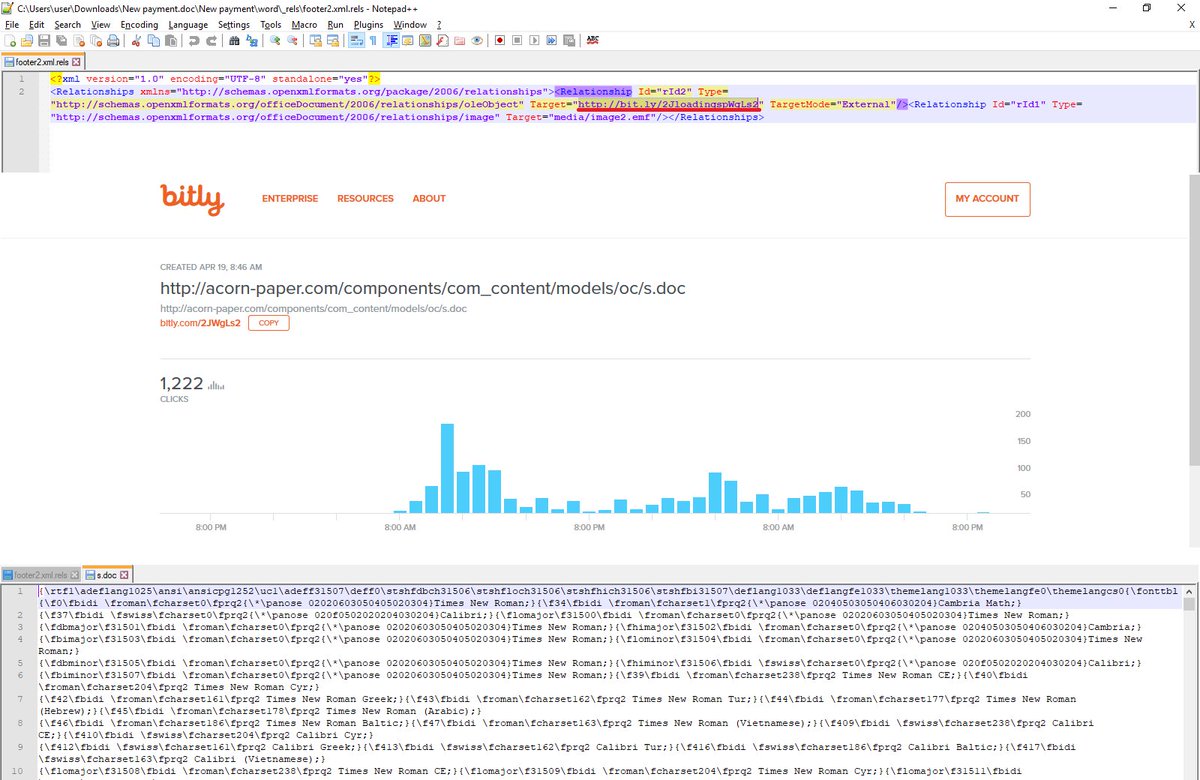Screen dimensions: 1200x780
Task: Click the Zoom In magnifier icon
Action: pos(275,41)
